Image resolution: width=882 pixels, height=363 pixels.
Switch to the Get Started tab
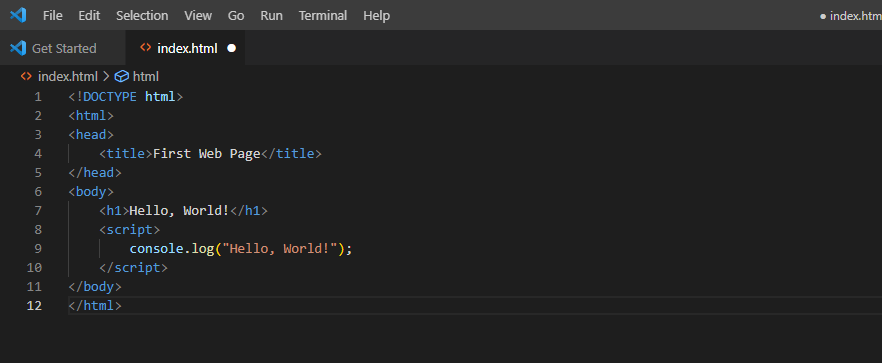point(62,48)
